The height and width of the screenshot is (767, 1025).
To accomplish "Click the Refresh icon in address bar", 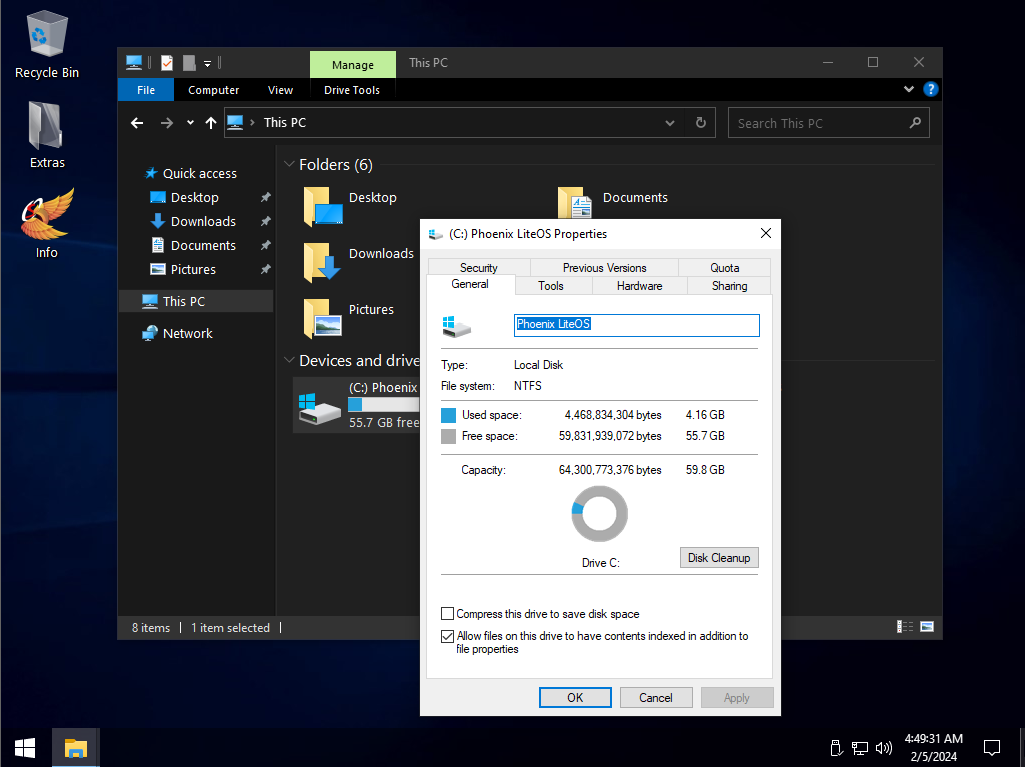I will click(x=701, y=123).
